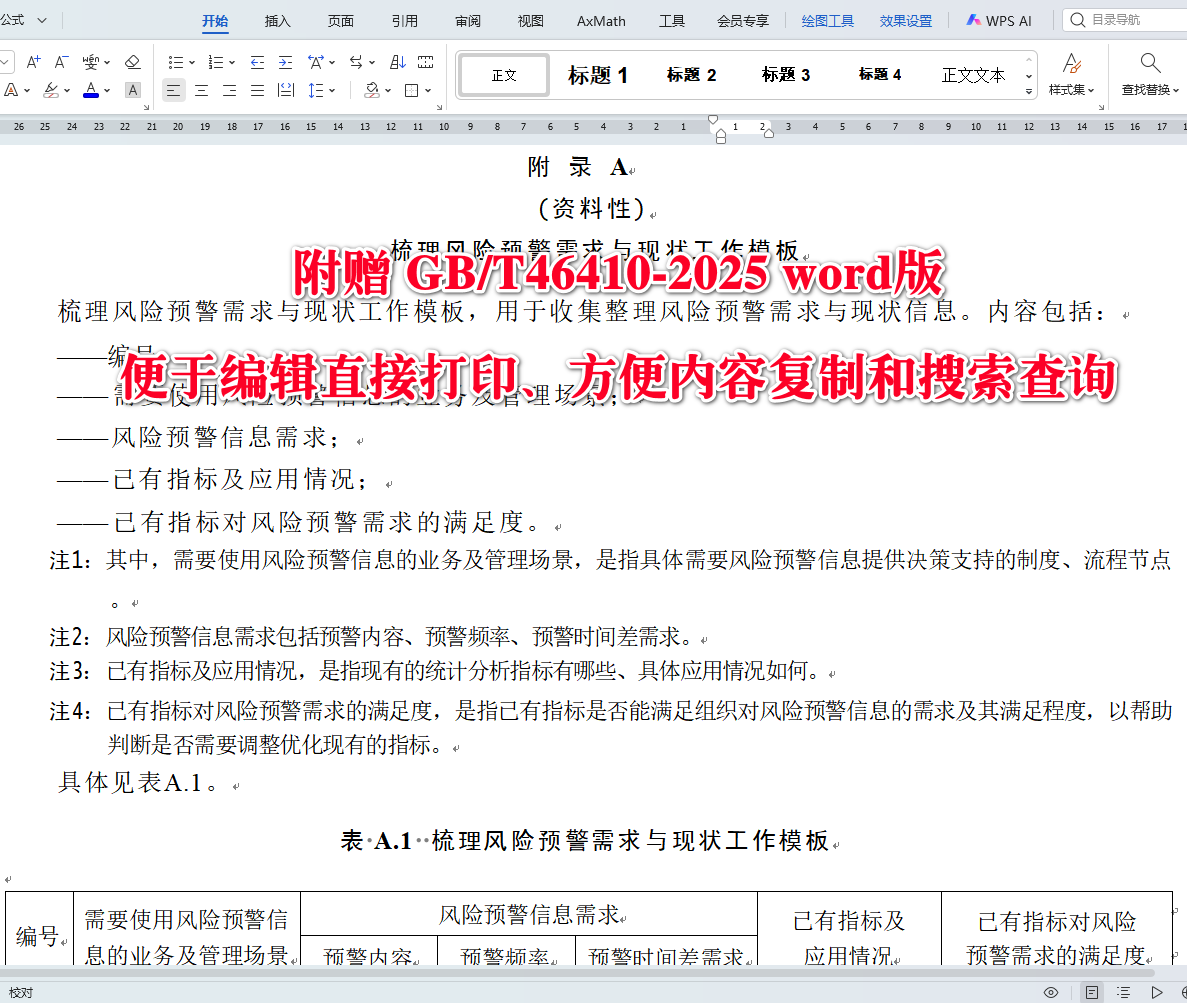
Task: Apply the 标题 1 heading style
Action: 597,74
